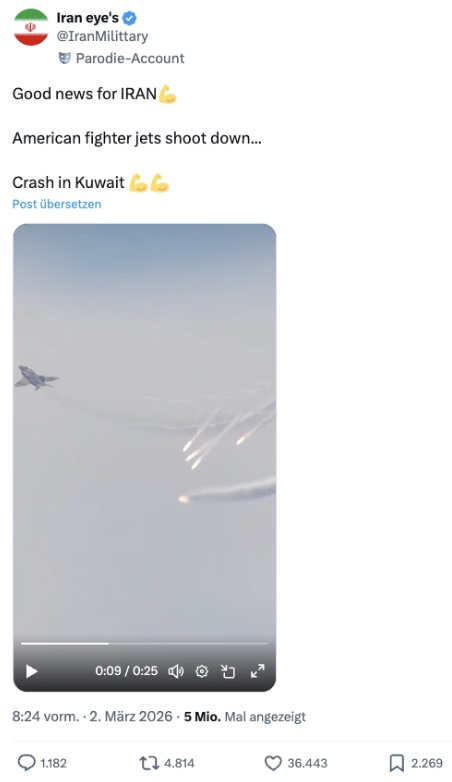Open the post timestamp 8:24 vorm.

[46, 717]
